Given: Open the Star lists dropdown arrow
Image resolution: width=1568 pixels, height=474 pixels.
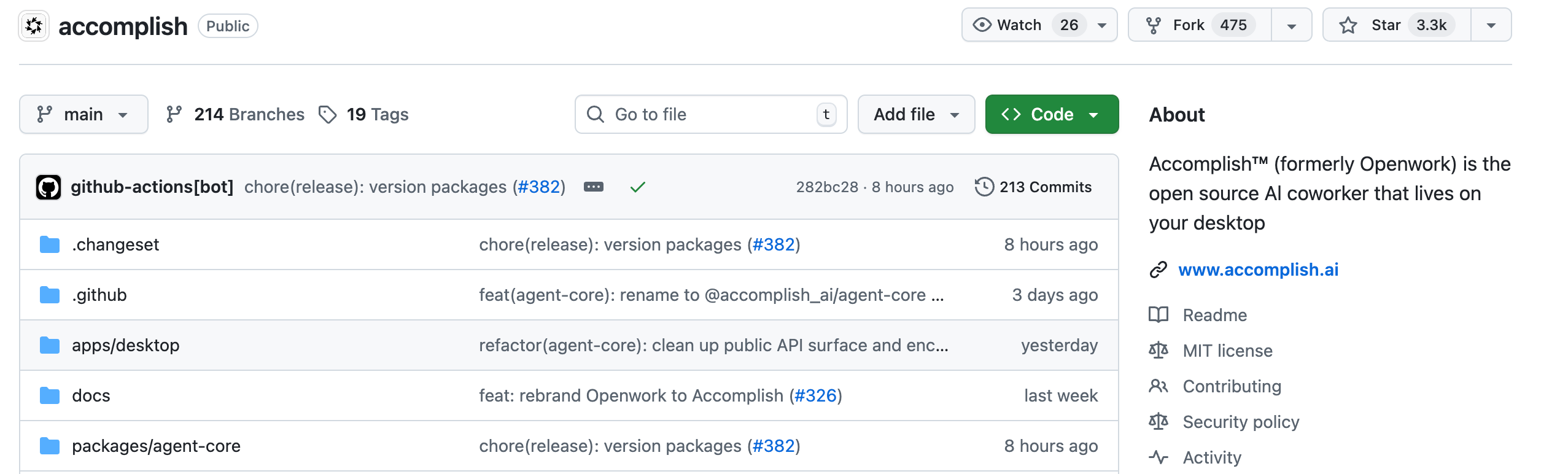Looking at the screenshot, I should (x=1491, y=25).
